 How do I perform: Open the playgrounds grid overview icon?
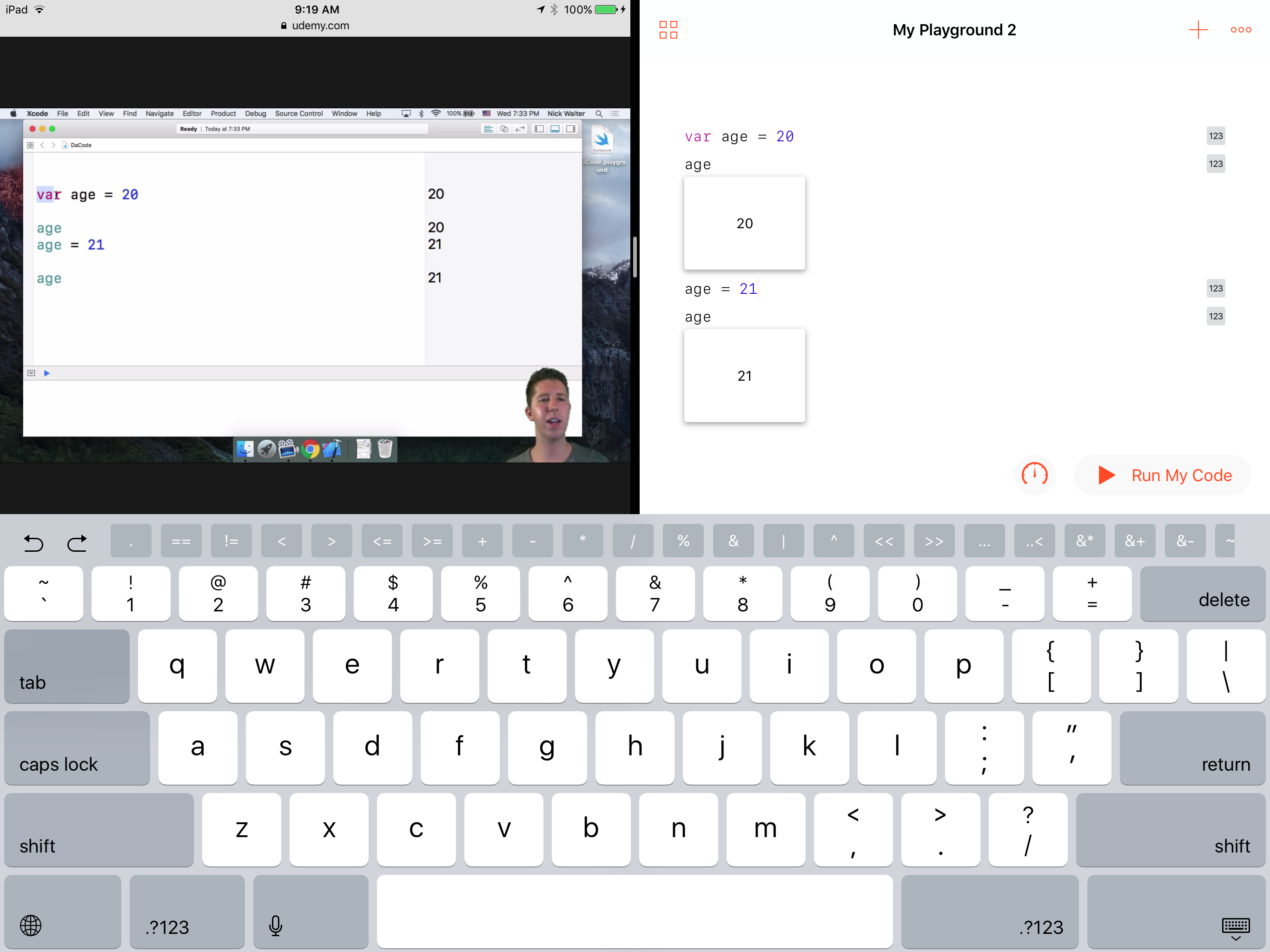tap(668, 30)
